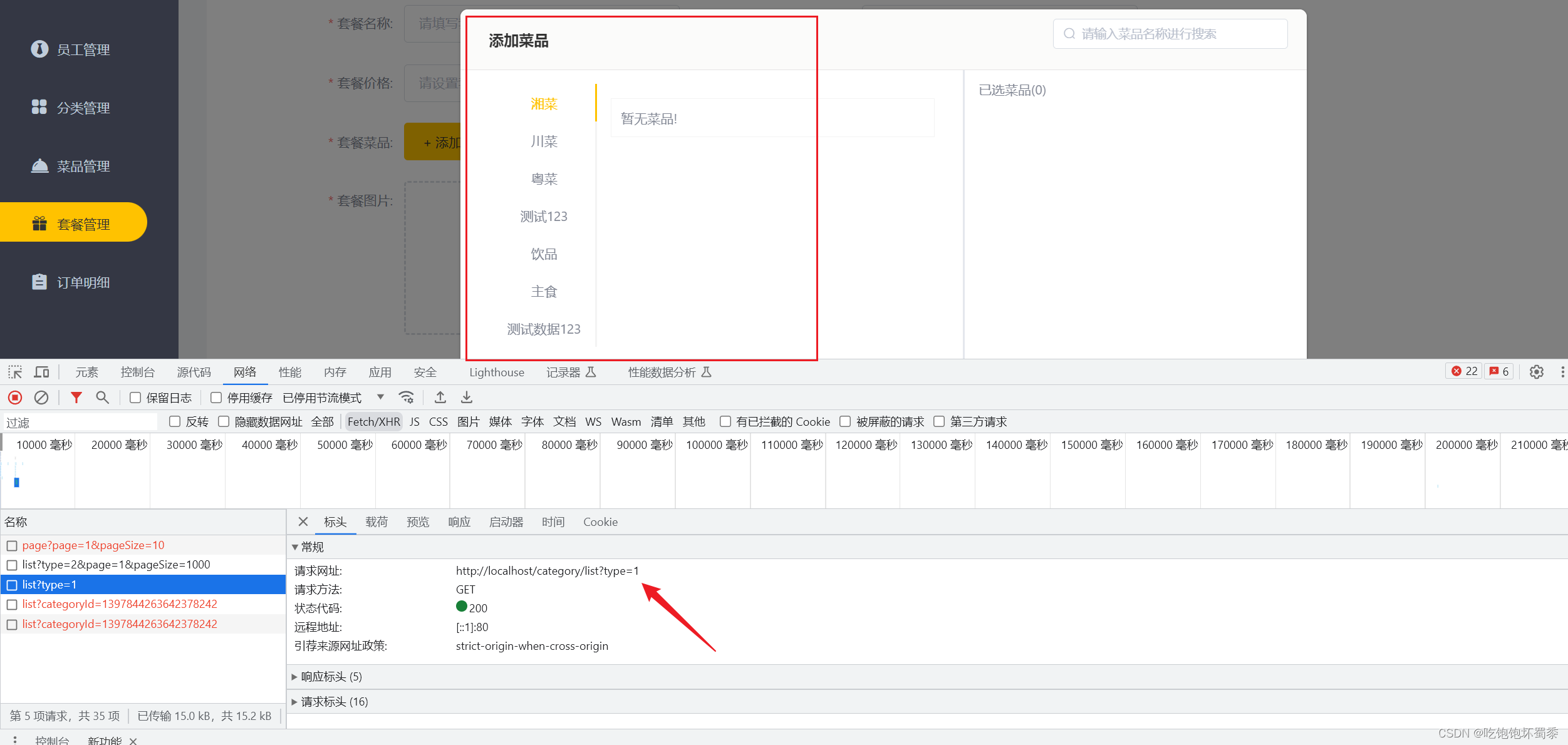Enable the 停用缓存 checkbox

click(215, 397)
